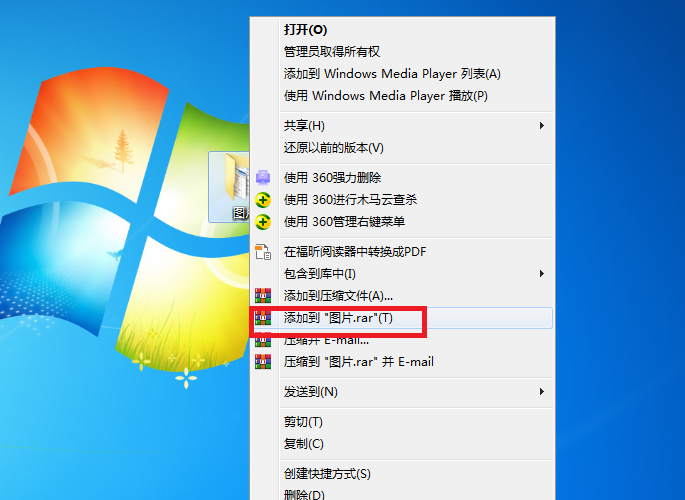Click WinRAR icon beside 添加到压缩文件(A)
This screenshot has height=500, width=685.
pyautogui.click(x=263, y=296)
